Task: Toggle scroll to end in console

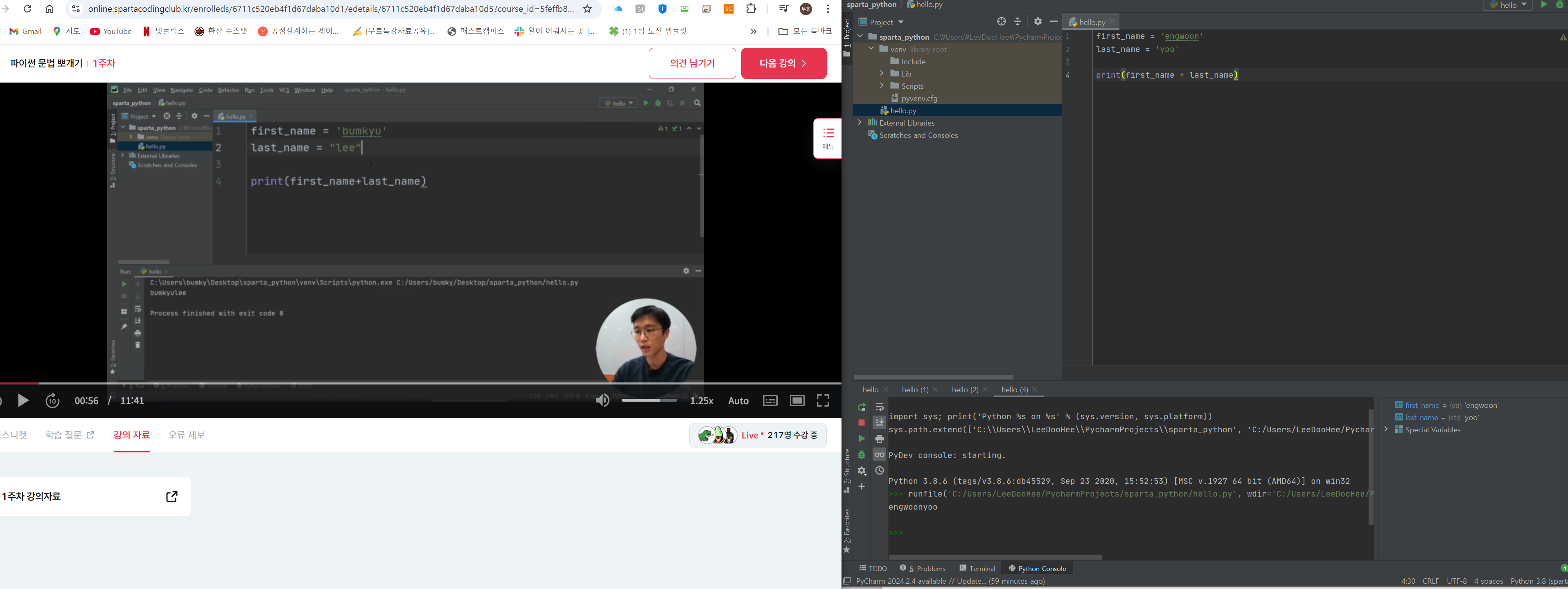Action: pyautogui.click(x=879, y=422)
